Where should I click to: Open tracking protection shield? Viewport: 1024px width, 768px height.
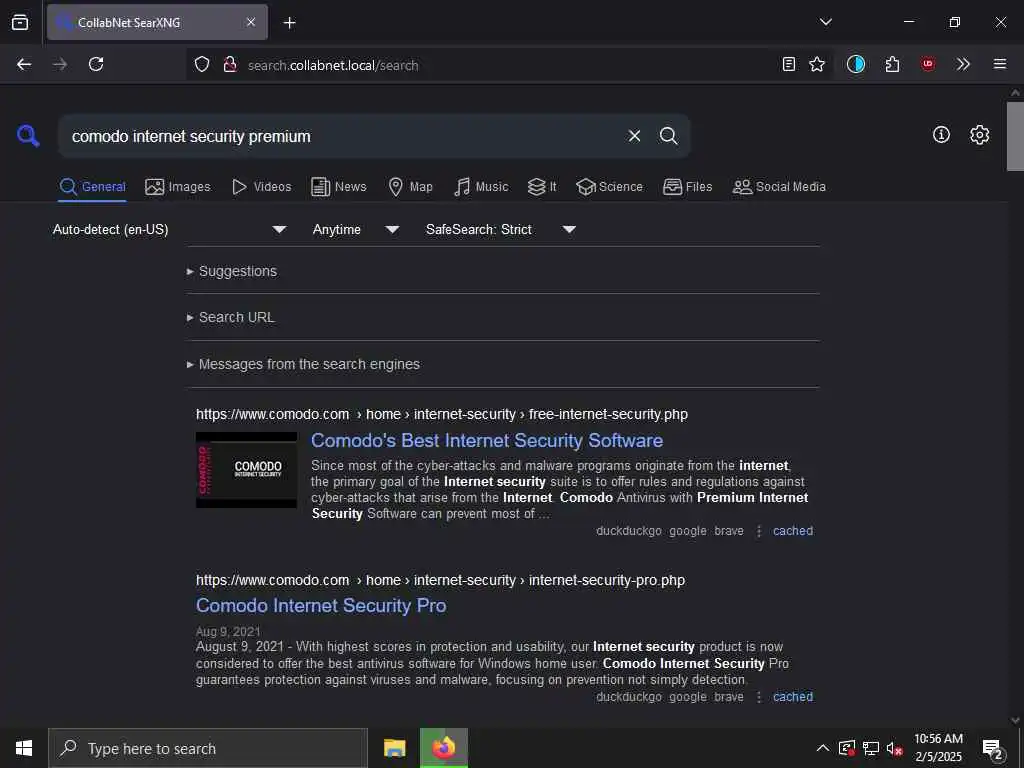point(202,65)
